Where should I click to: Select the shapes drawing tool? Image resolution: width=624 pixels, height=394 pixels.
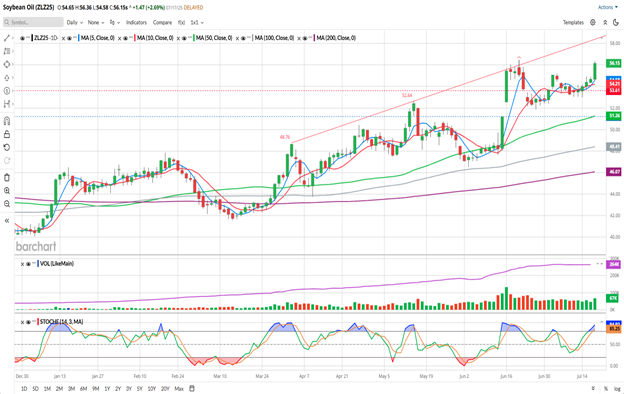tap(6, 64)
